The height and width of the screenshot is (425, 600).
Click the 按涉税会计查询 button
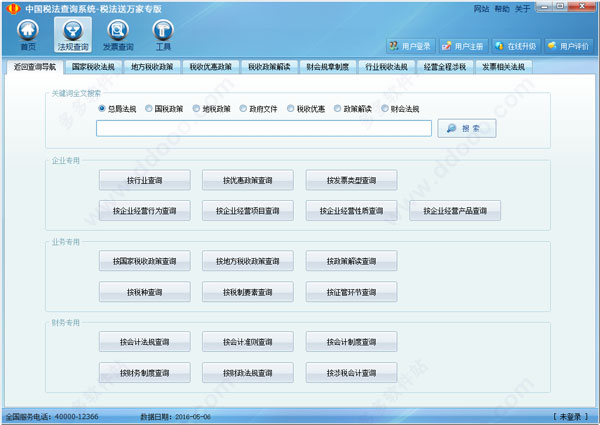click(x=351, y=373)
